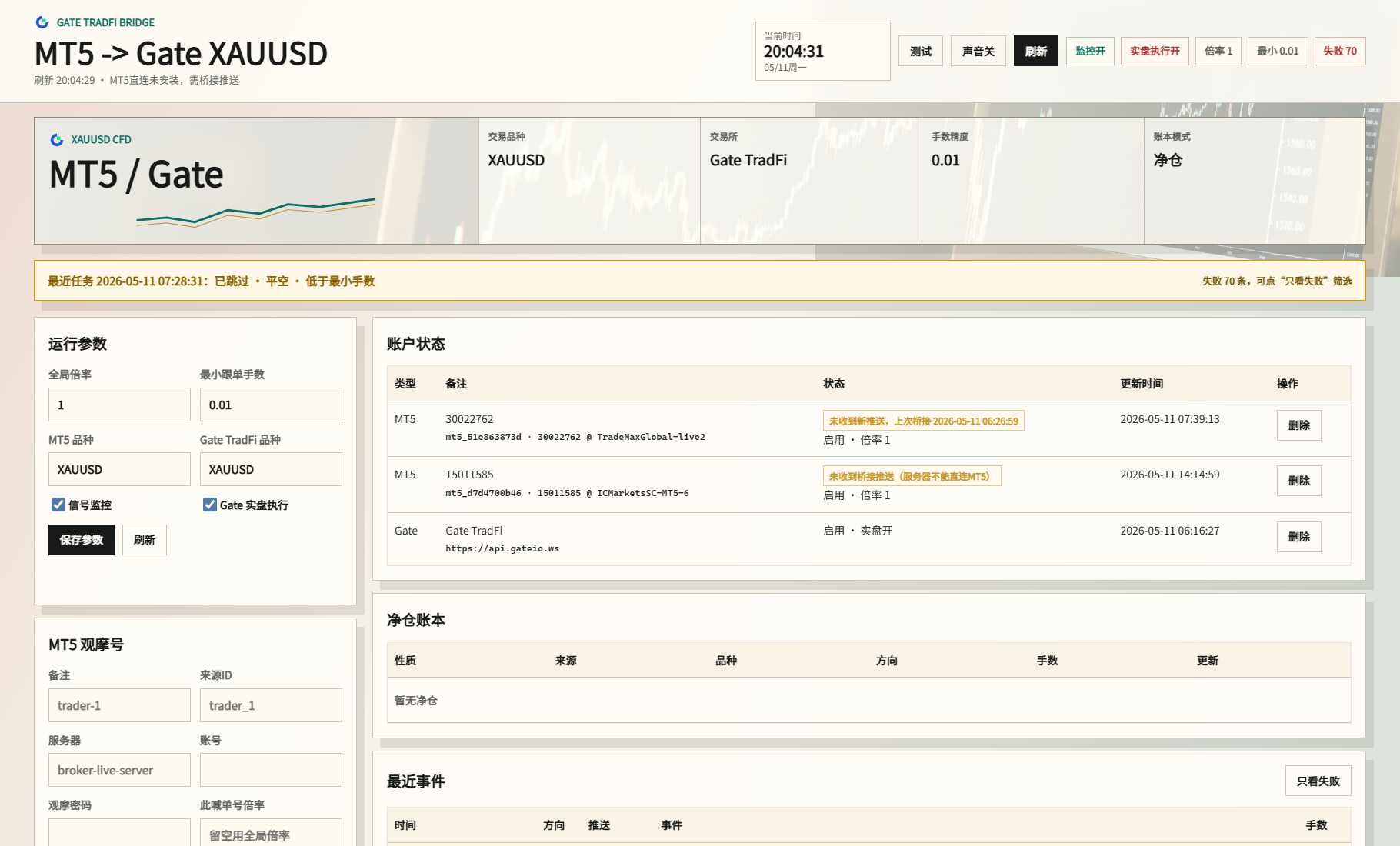The width and height of the screenshot is (1400, 846).
Task: Click the 最近任务 已跳过 banner text
Action: pos(211,281)
